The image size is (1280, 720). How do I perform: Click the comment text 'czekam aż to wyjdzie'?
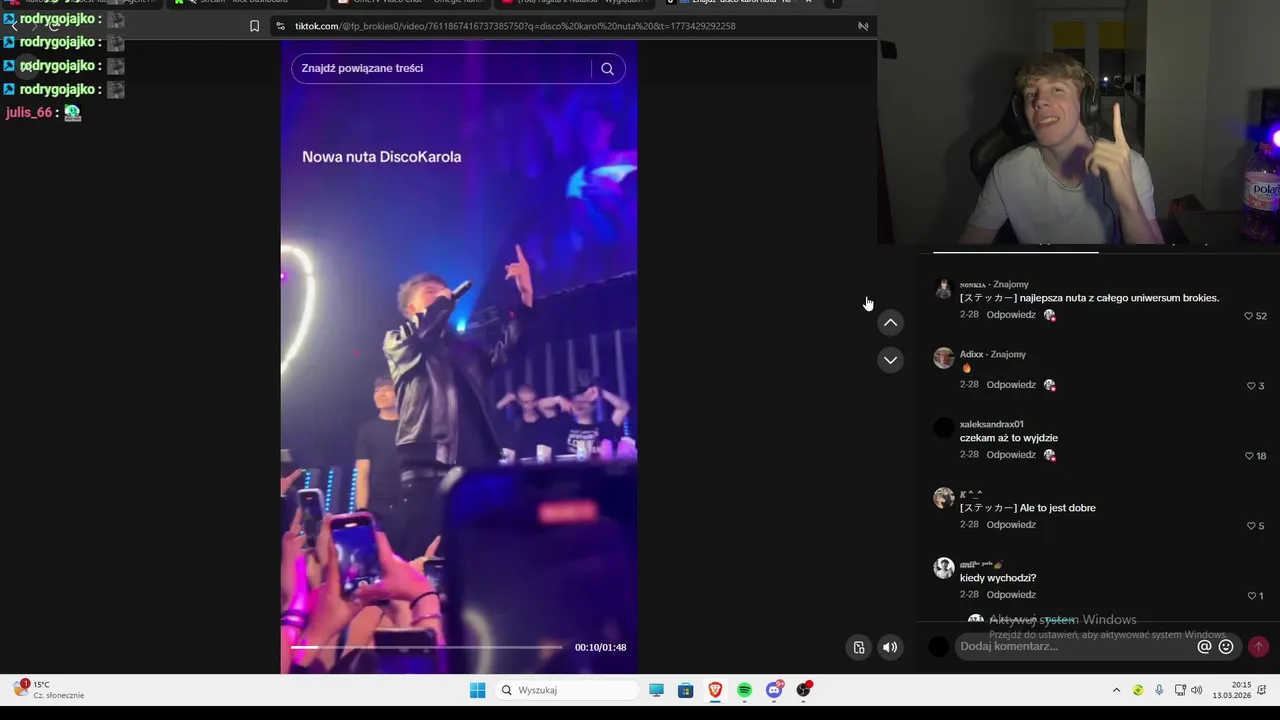point(1009,438)
